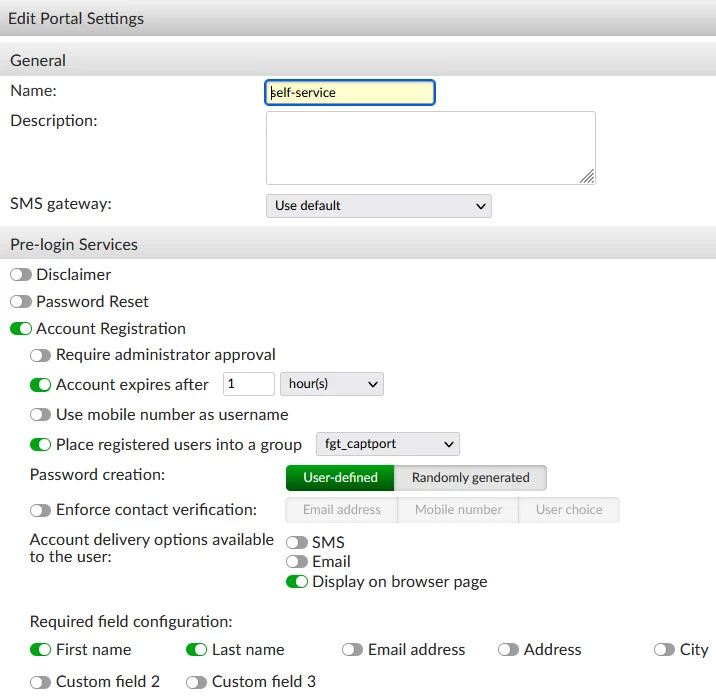Disable Account Registration toggle
716x699 pixels.
(21, 329)
